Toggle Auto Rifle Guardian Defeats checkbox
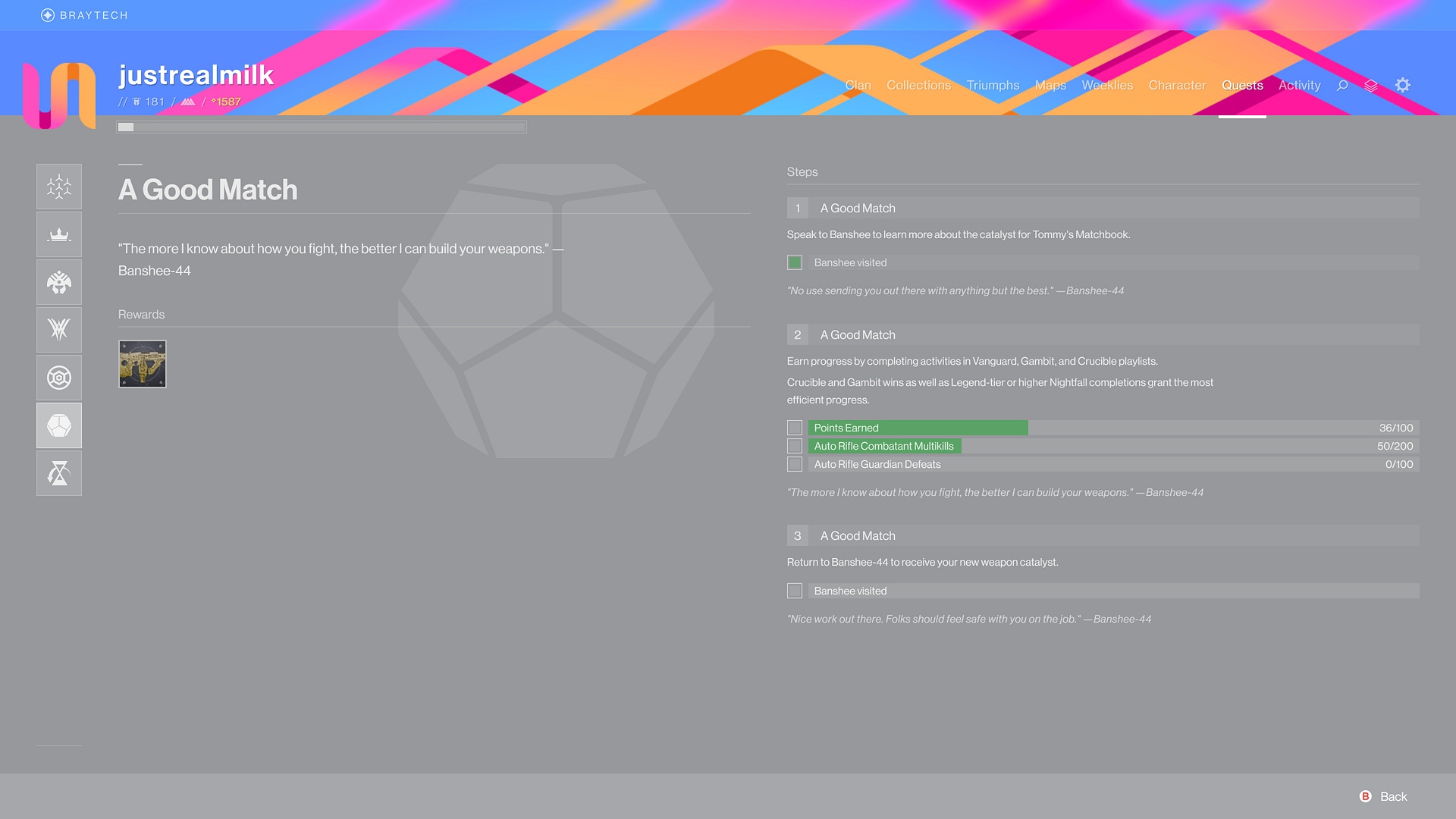Image resolution: width=1456 pixels, height=819 pixels. point(795,464)
